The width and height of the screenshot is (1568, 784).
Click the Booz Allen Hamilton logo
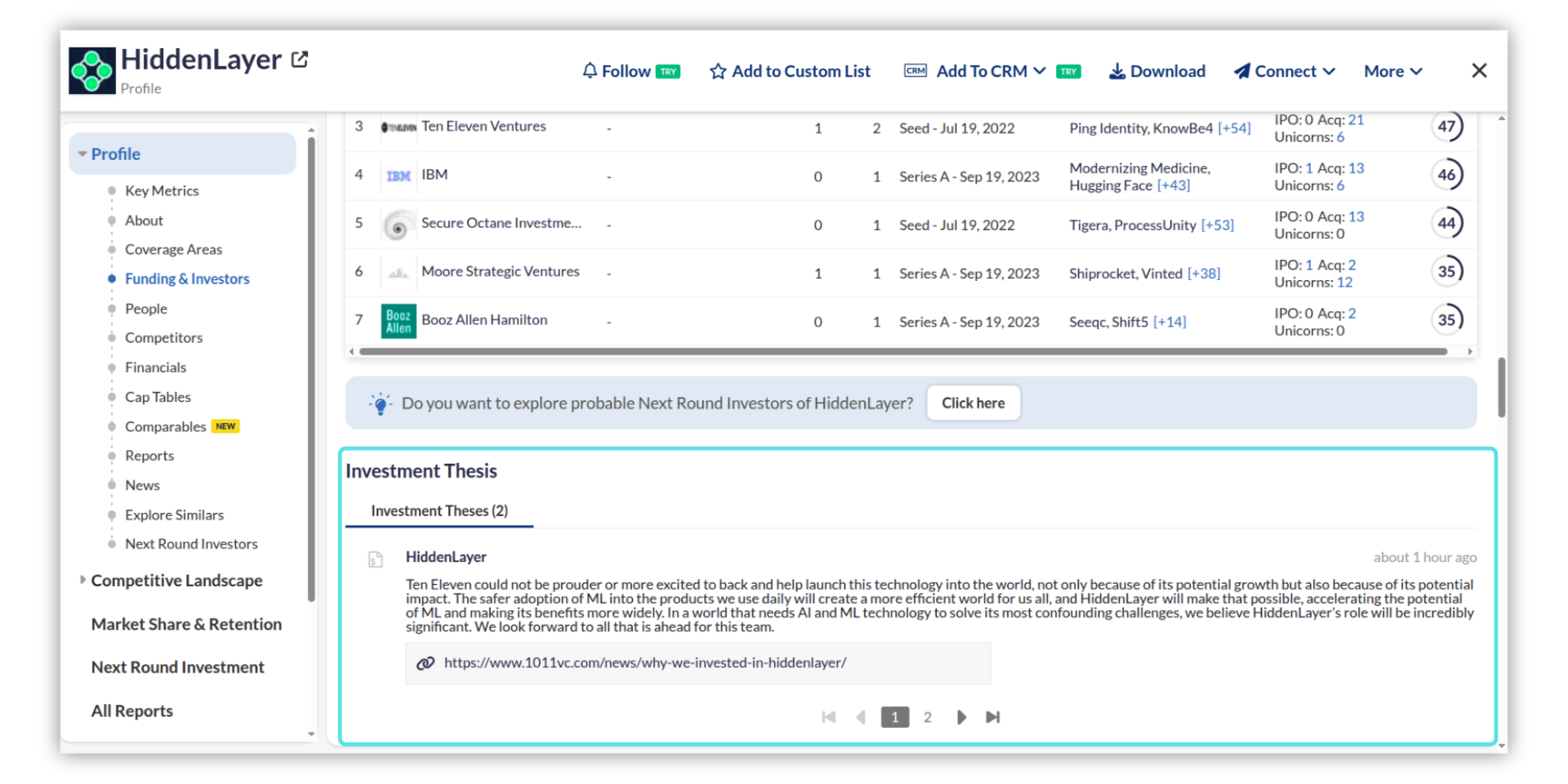coord(399,321)
